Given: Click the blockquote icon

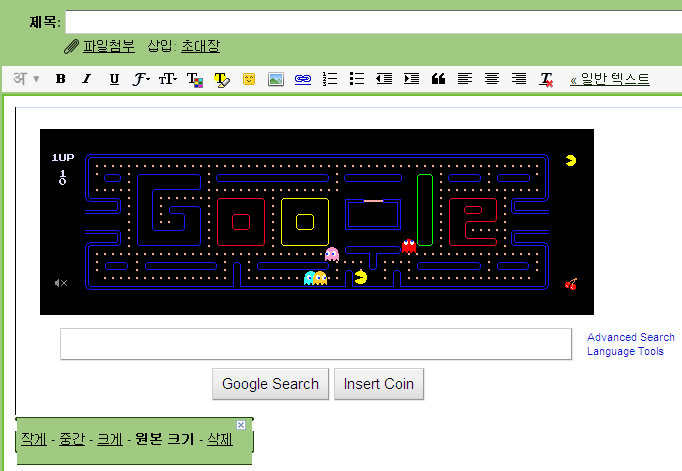Looking at the screenshot, I should [x=438, y=79].
